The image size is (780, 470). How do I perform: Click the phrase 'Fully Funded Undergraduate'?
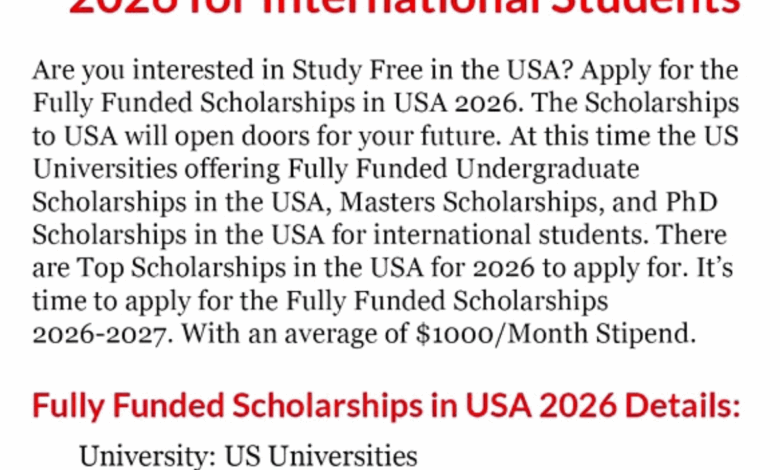click(x=464, y=169)
